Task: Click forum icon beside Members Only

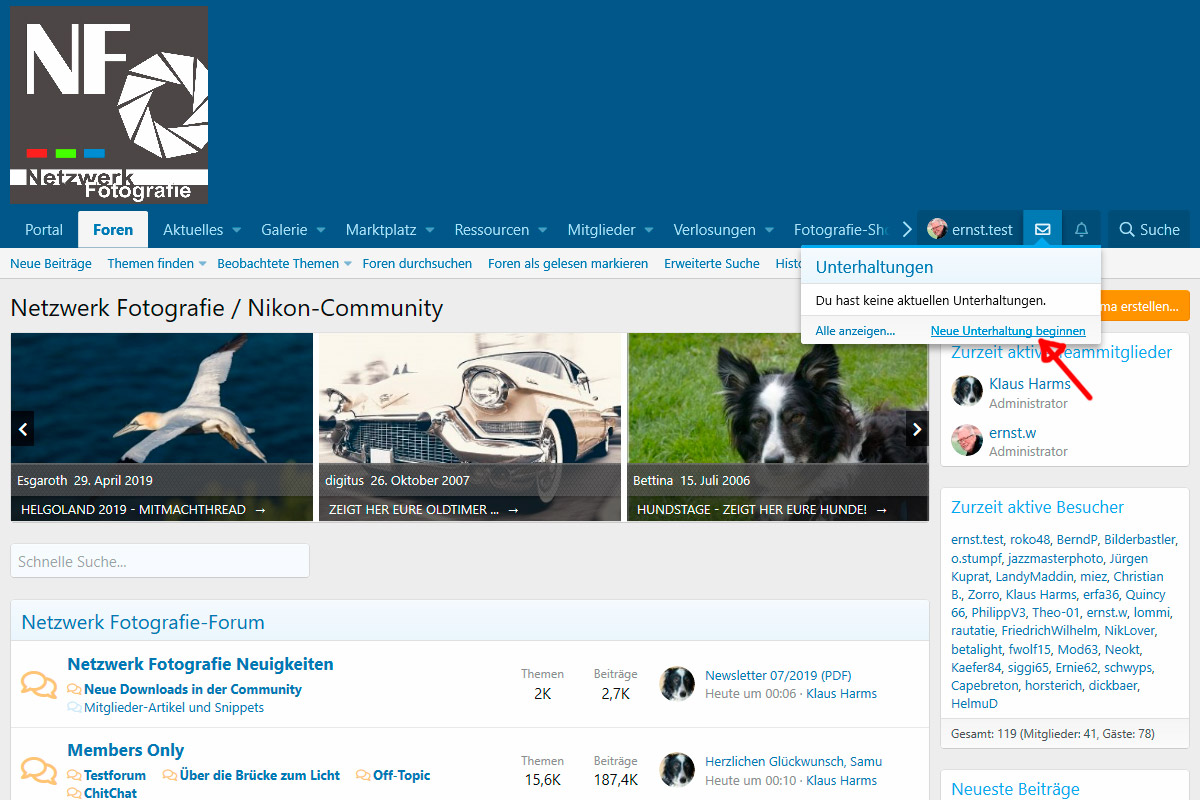Action: pyautogui.click(x=39, y=771)
